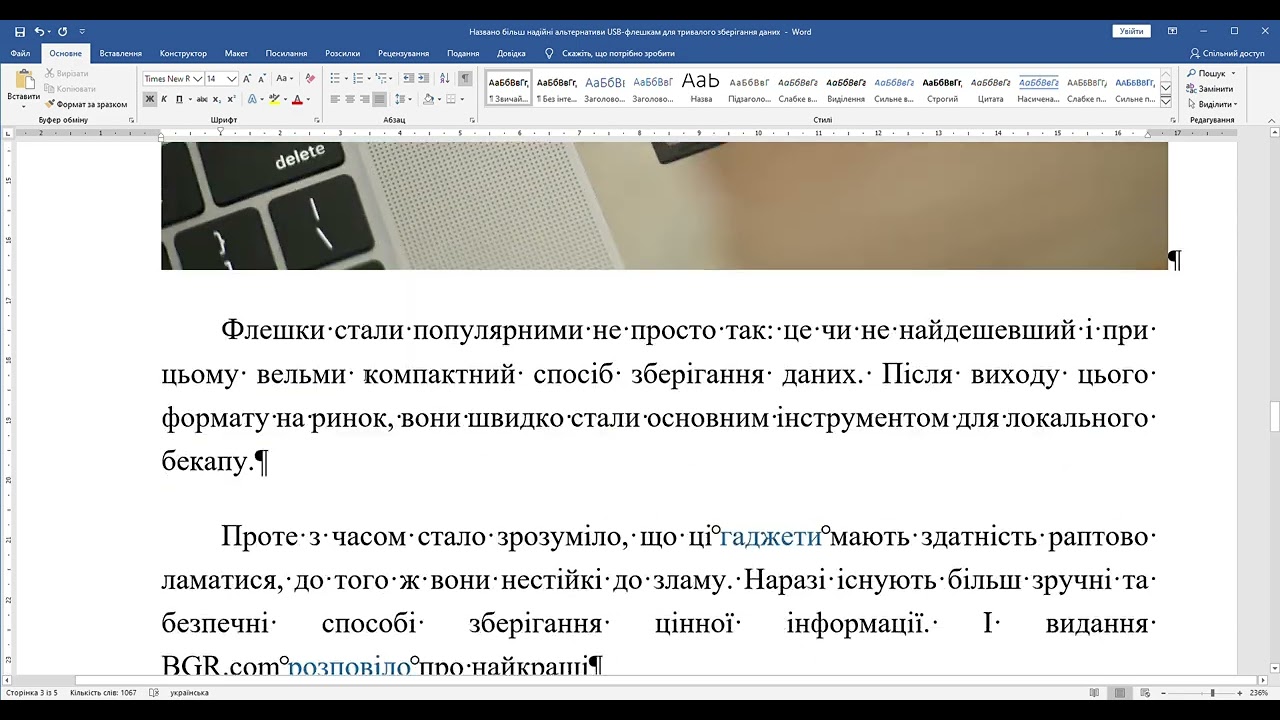Switch to read mode view icon
Screen dimensions: 1280x720
[1095, 693]
